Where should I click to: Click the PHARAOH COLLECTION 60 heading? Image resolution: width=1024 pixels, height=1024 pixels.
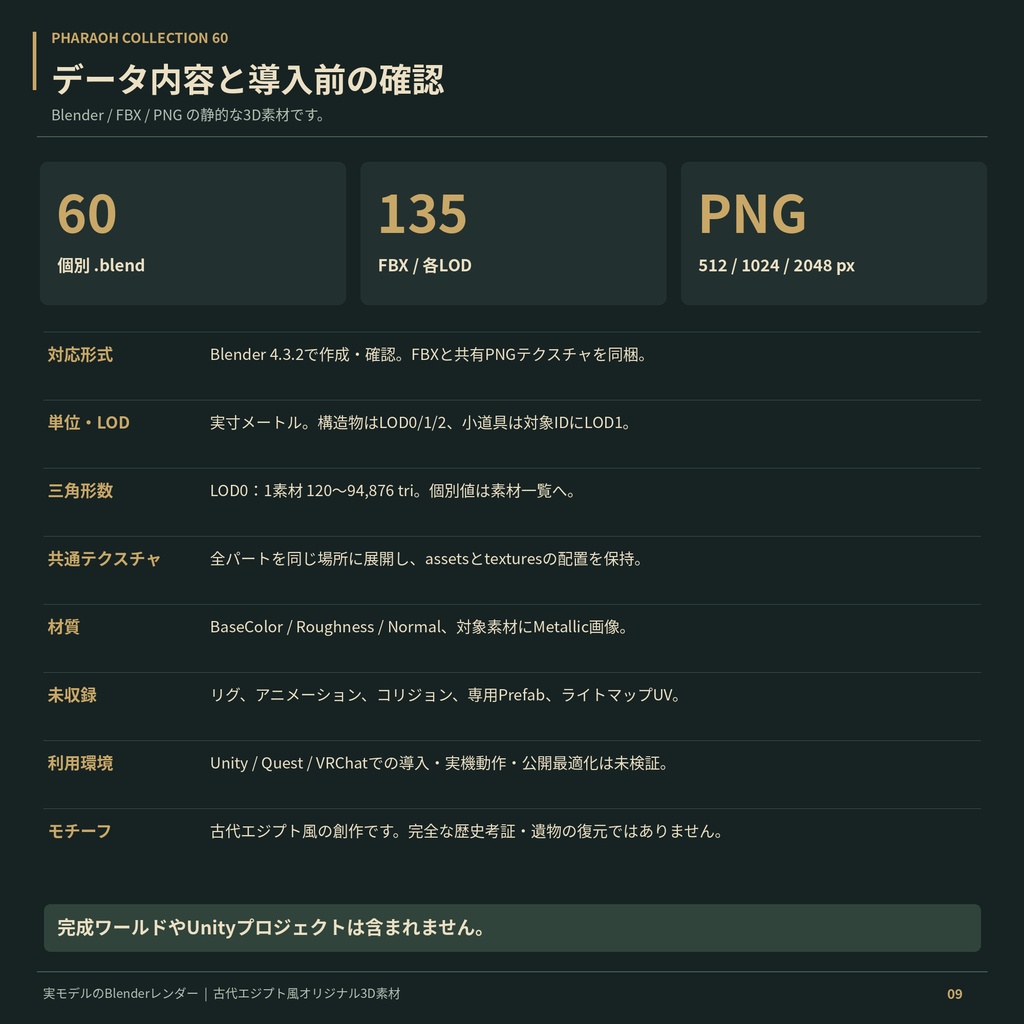(140, 38)
